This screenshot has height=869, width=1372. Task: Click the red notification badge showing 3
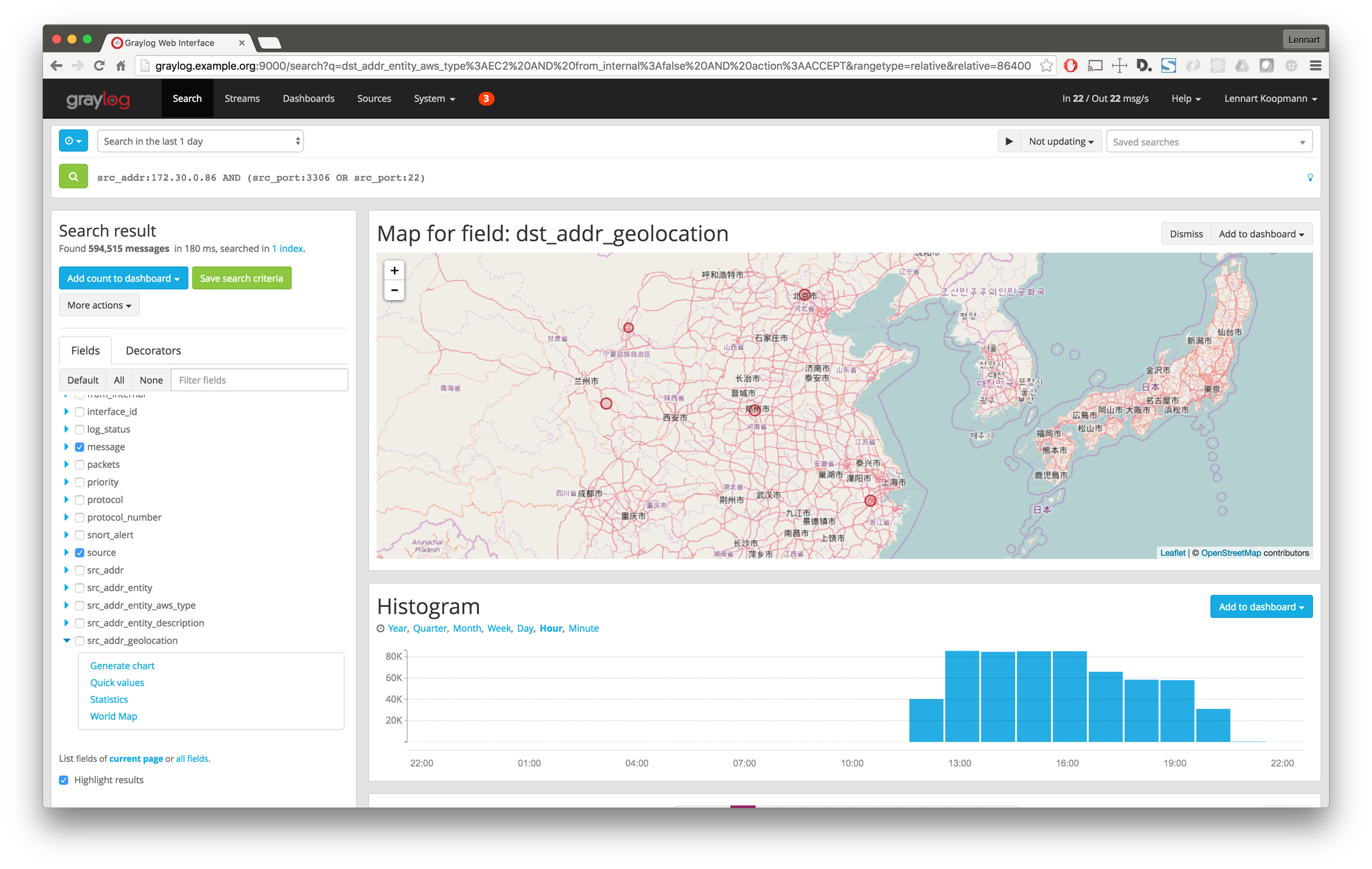486,98
